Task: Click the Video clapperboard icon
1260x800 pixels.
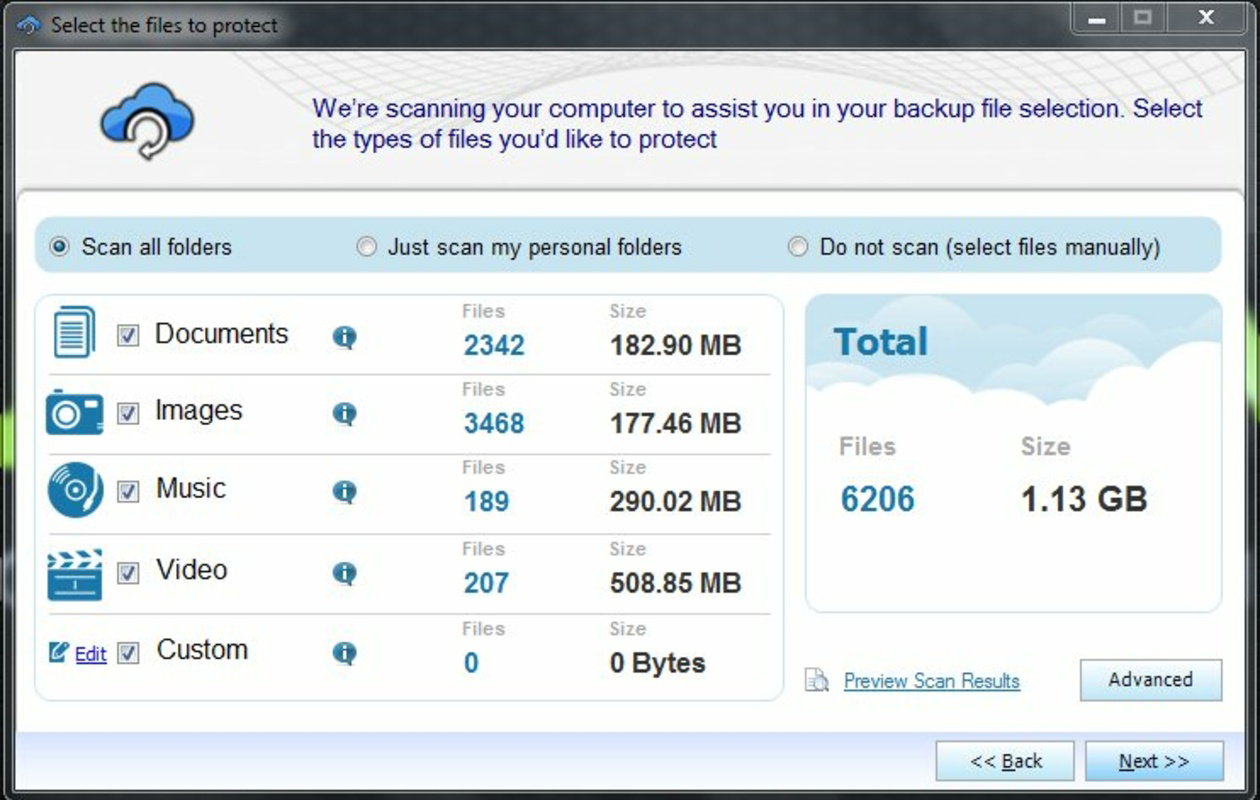Action: (x=75, y=573)
